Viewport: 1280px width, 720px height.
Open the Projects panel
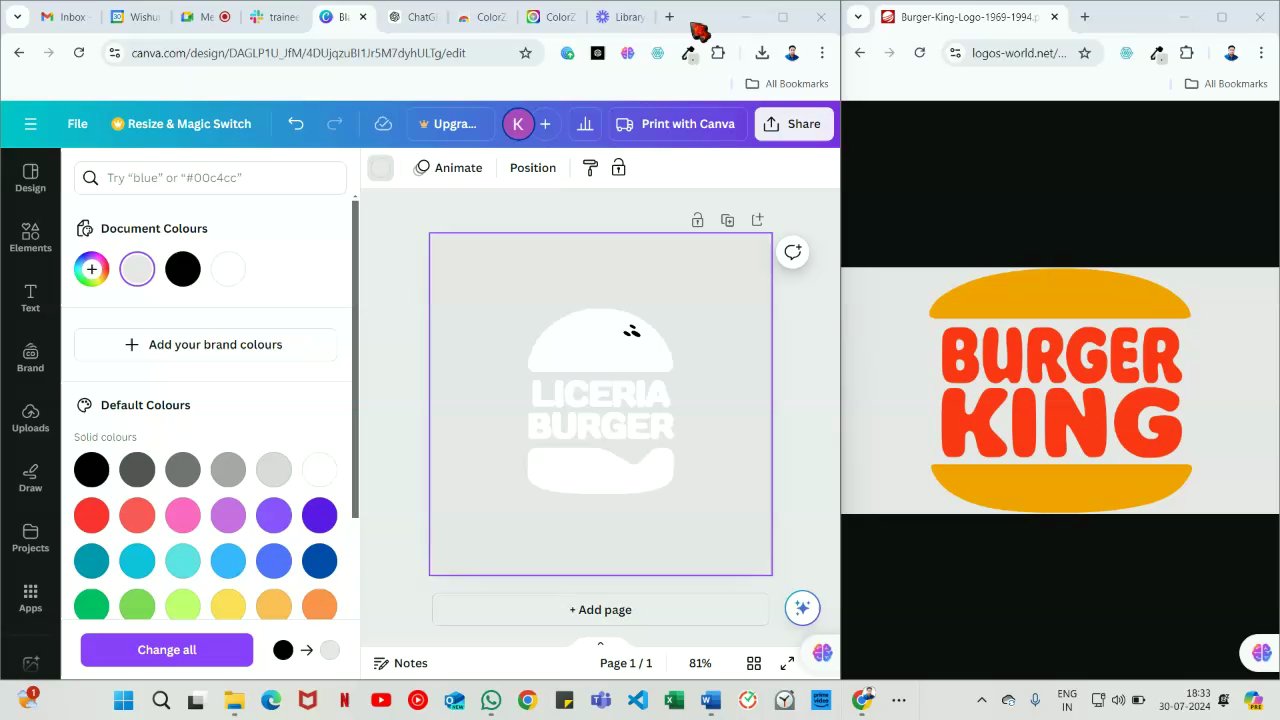[30, 538]
